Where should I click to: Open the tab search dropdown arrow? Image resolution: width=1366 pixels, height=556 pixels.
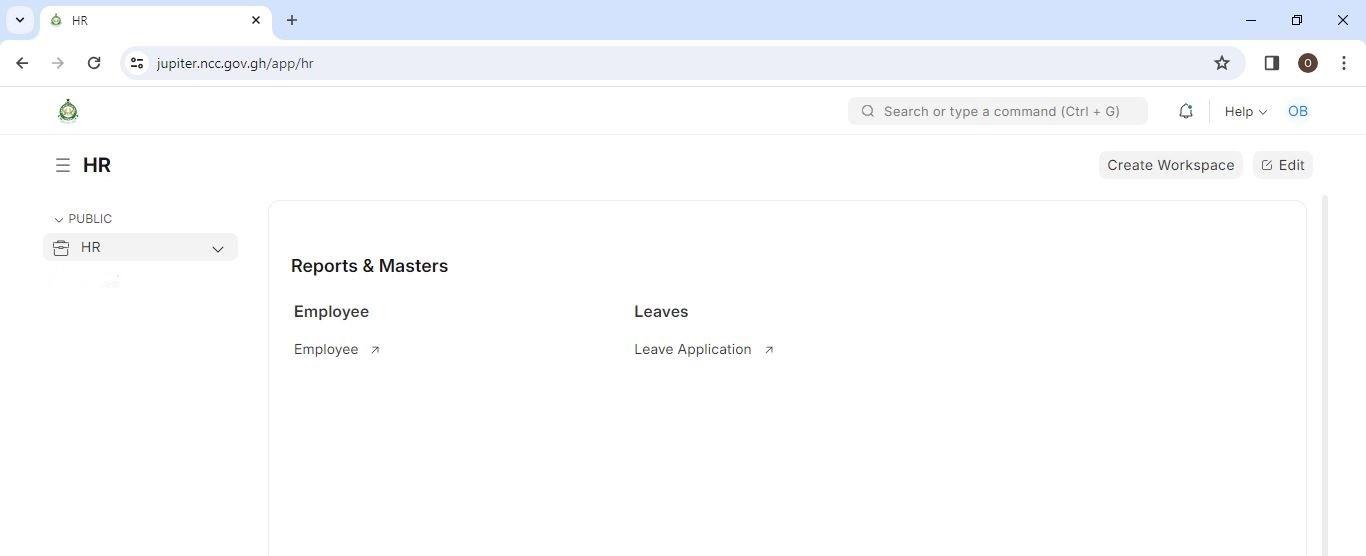point(19,20)
